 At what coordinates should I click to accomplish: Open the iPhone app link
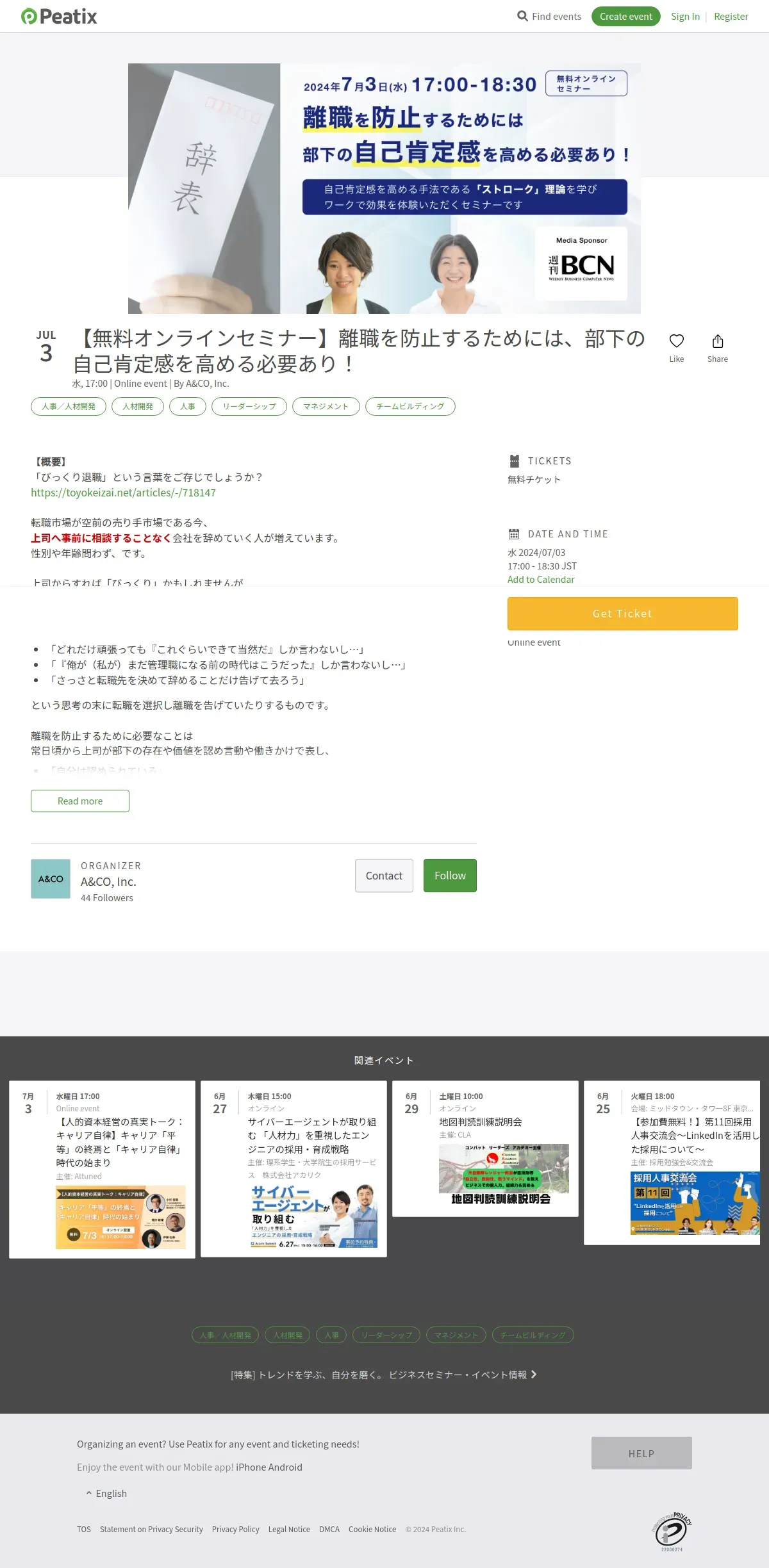(x=251, y=1467)
